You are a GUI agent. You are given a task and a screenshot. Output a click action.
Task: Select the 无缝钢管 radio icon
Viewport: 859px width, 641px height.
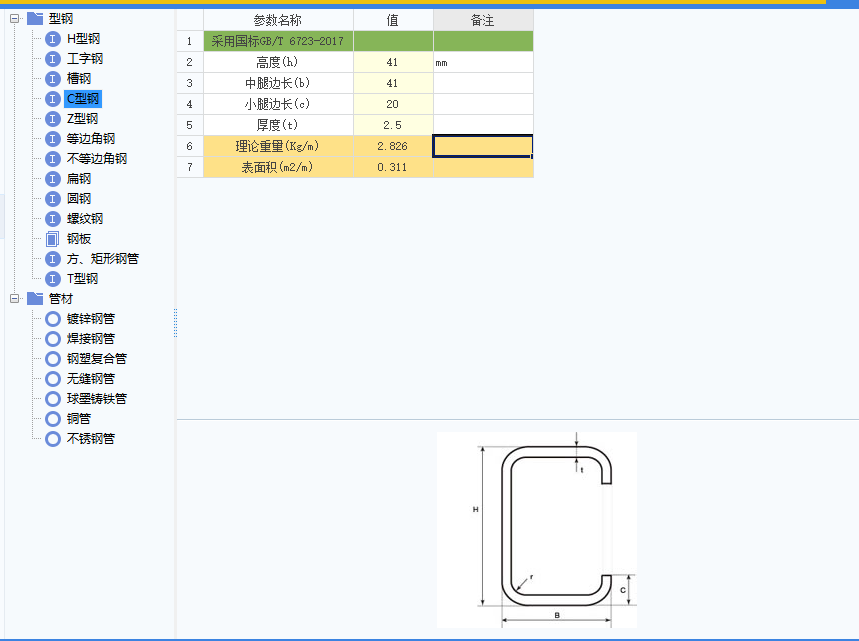tap(52, 378)
